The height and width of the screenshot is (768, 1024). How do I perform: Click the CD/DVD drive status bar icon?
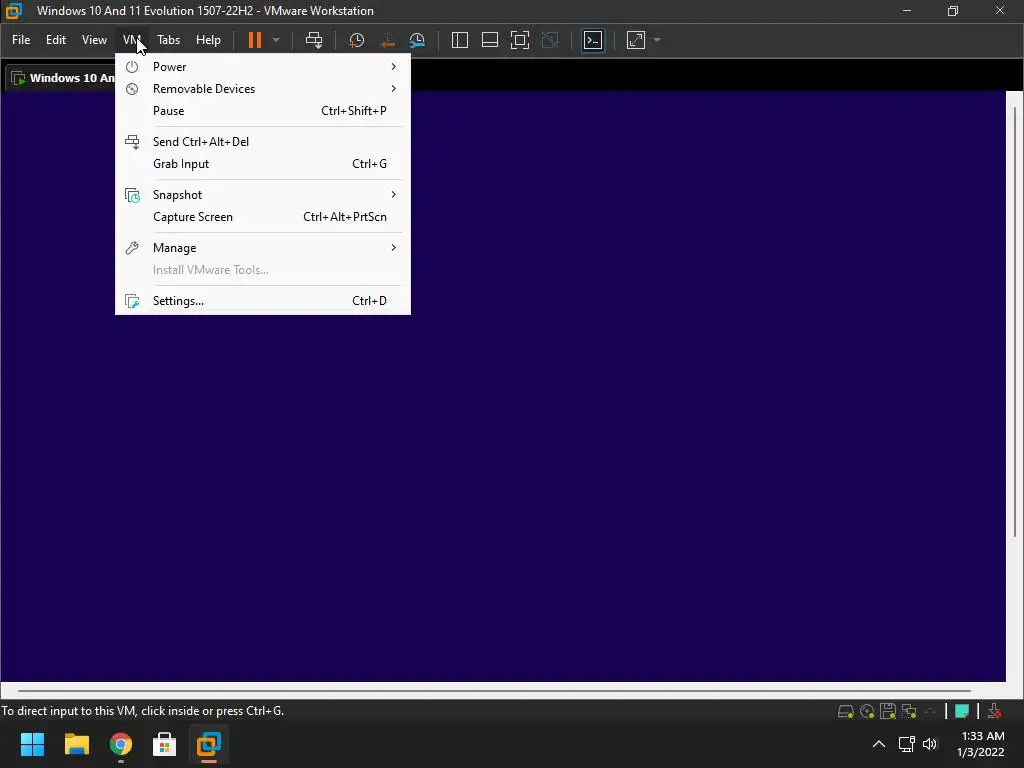867,711
